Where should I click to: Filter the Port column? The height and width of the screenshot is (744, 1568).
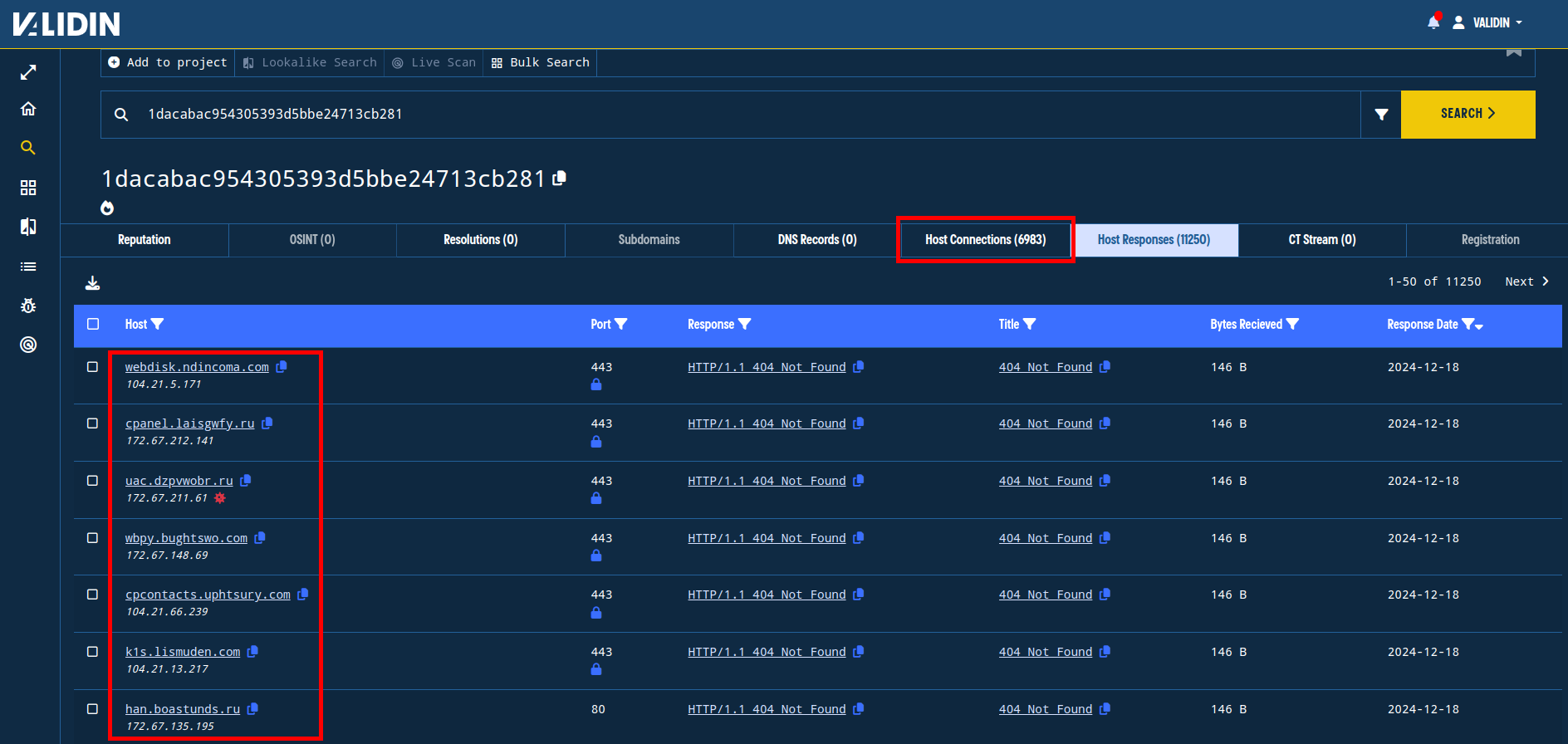621,324
